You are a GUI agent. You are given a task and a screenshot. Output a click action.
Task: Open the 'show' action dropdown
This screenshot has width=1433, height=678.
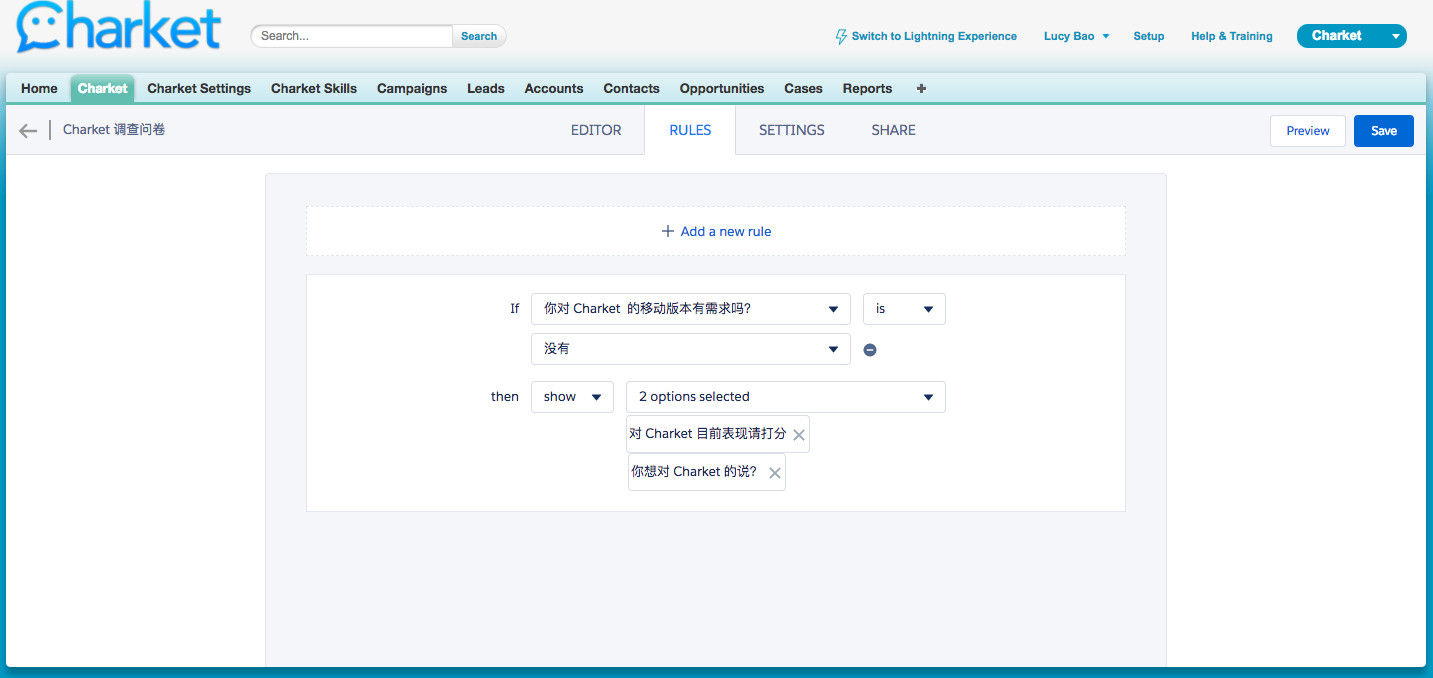click(572, 397)
